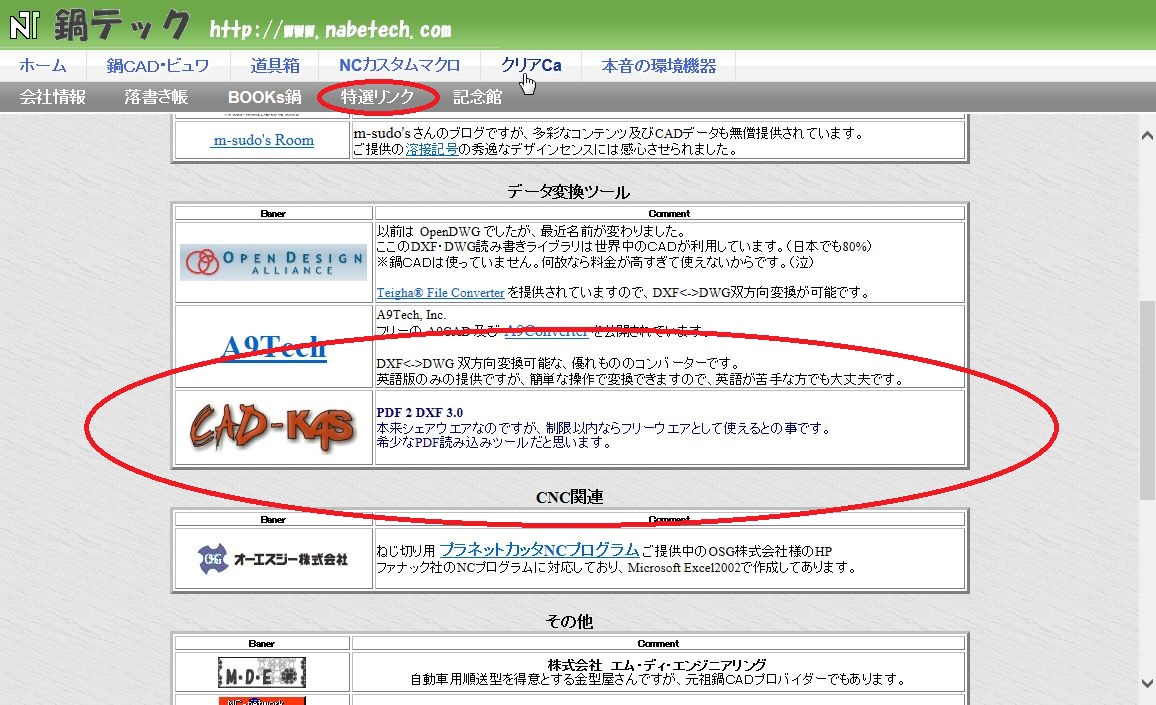Open the 鍋CAD・ビュワ menu

pos(158,66)
